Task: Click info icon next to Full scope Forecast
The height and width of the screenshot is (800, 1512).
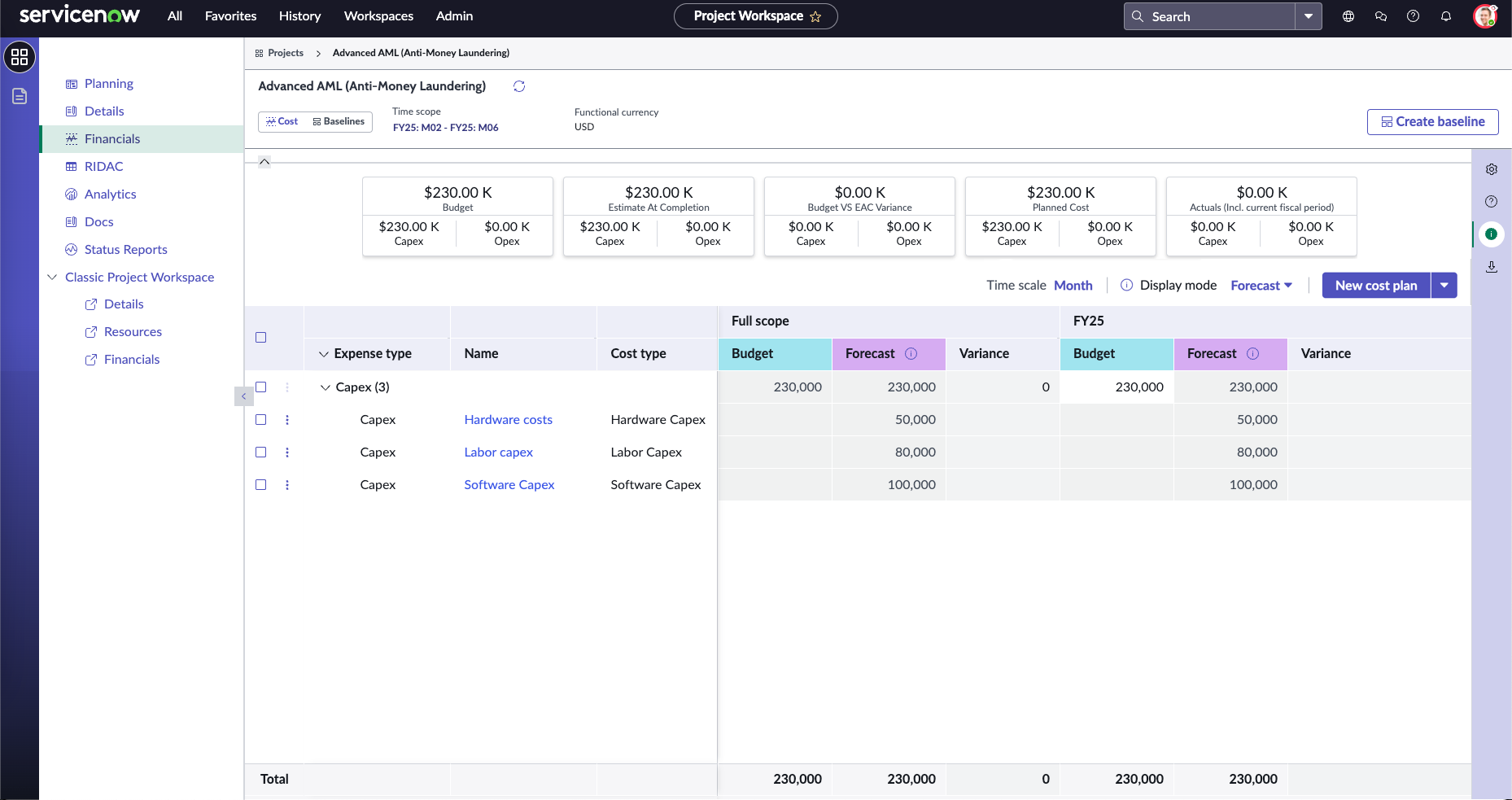Action: point(911,353)
